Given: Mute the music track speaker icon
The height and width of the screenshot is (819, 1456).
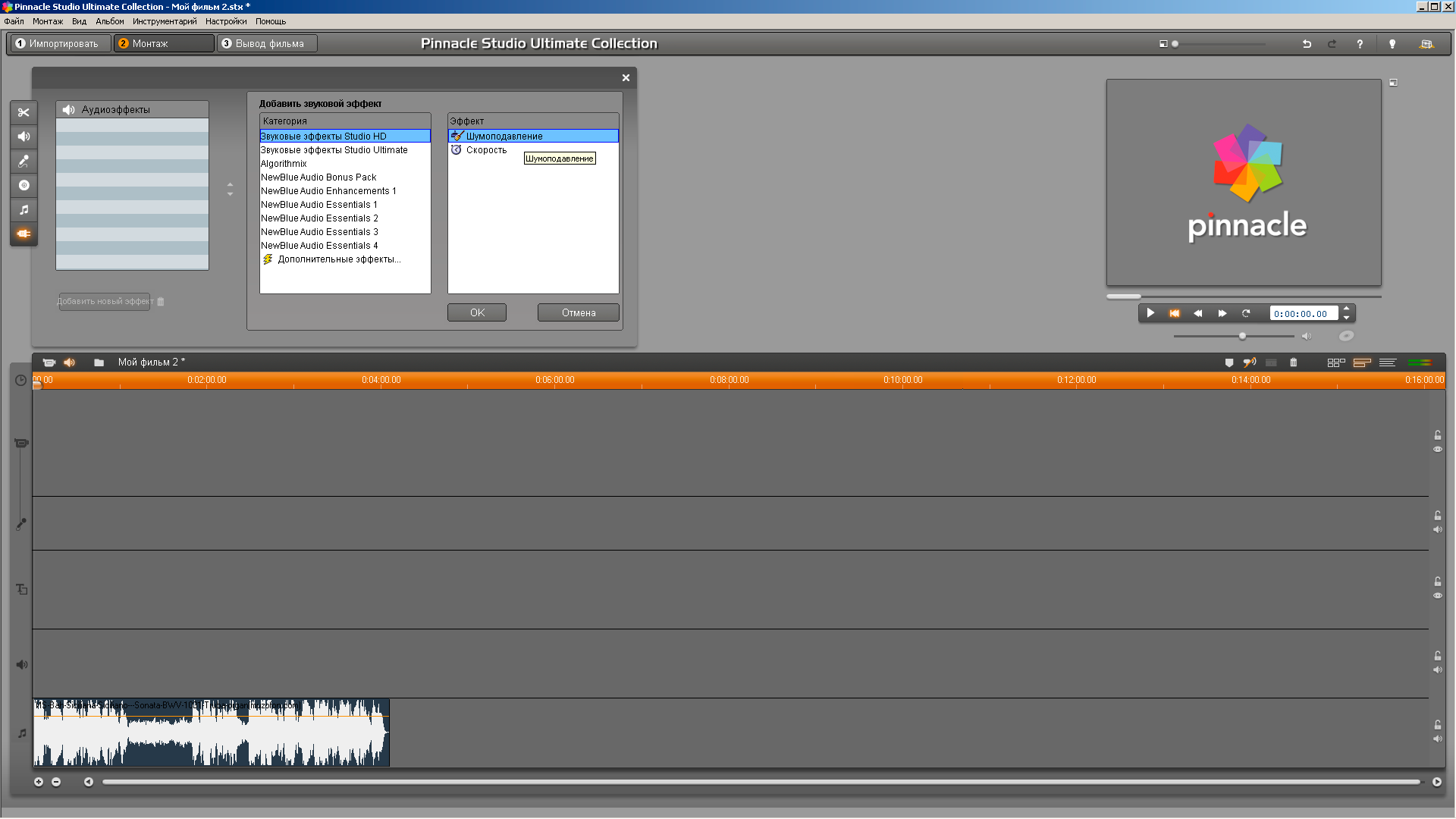Looking at the screenshot, I should pyautogui.click(x=1437, y=739).
